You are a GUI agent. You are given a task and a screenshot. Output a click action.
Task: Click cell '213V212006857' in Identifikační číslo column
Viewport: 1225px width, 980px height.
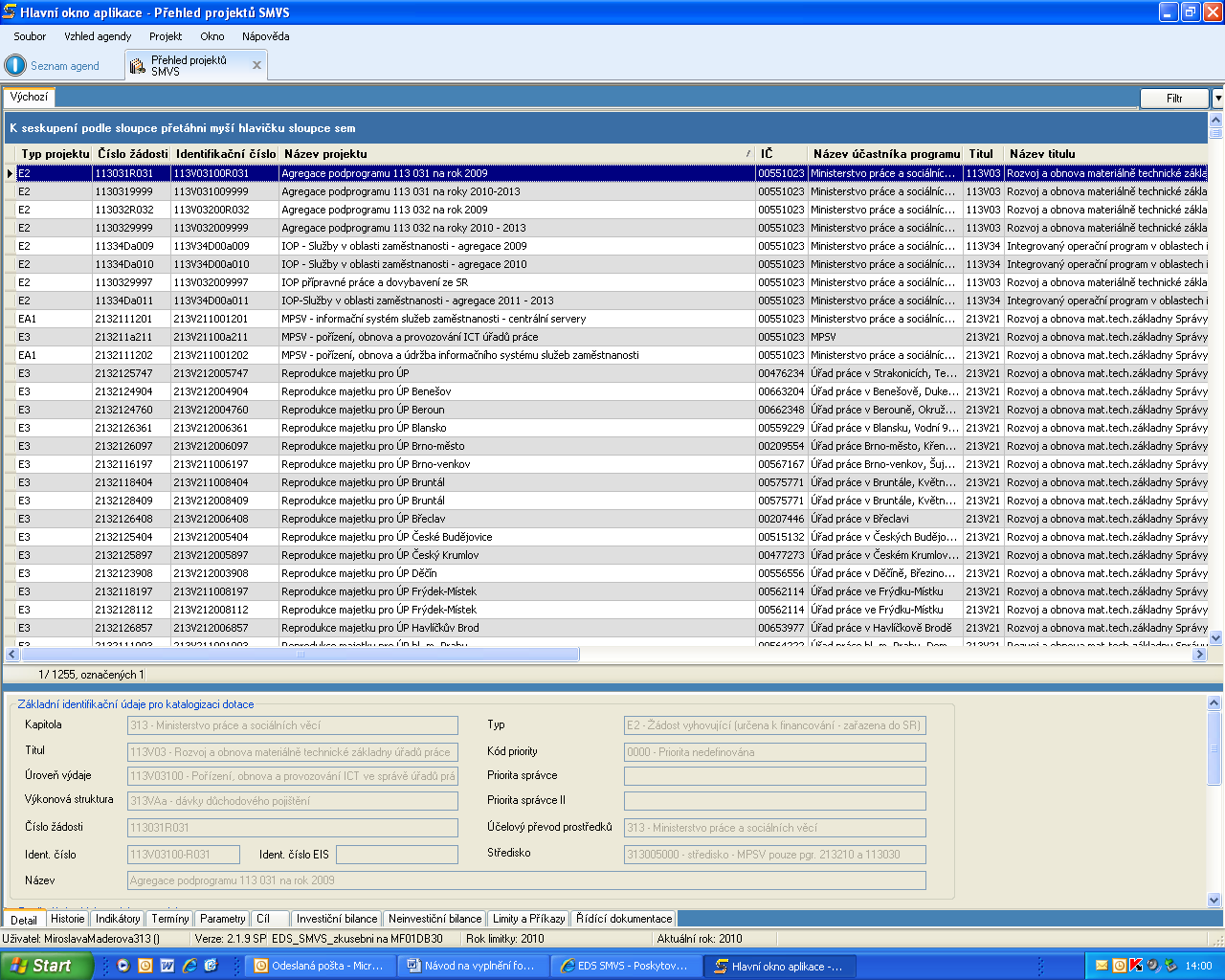pos(225,628)
